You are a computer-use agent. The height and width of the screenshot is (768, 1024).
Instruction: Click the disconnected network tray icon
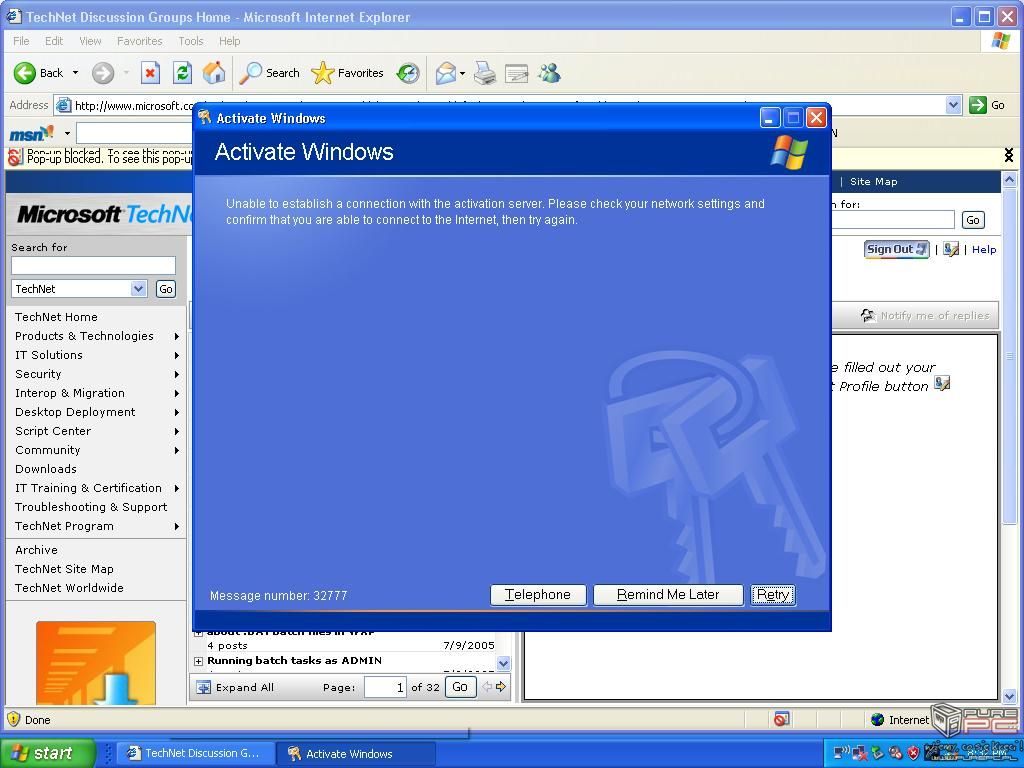click(859, 753)
